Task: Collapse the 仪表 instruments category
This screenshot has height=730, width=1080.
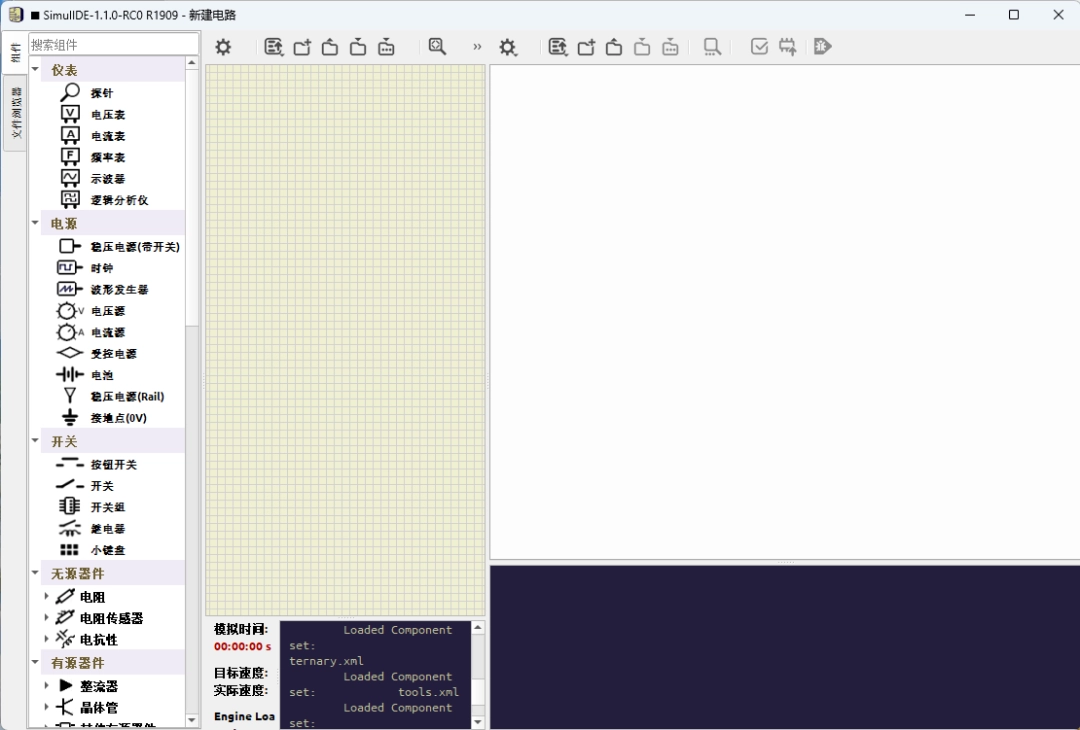Action: pyautogui.click(x=35, y=70)
